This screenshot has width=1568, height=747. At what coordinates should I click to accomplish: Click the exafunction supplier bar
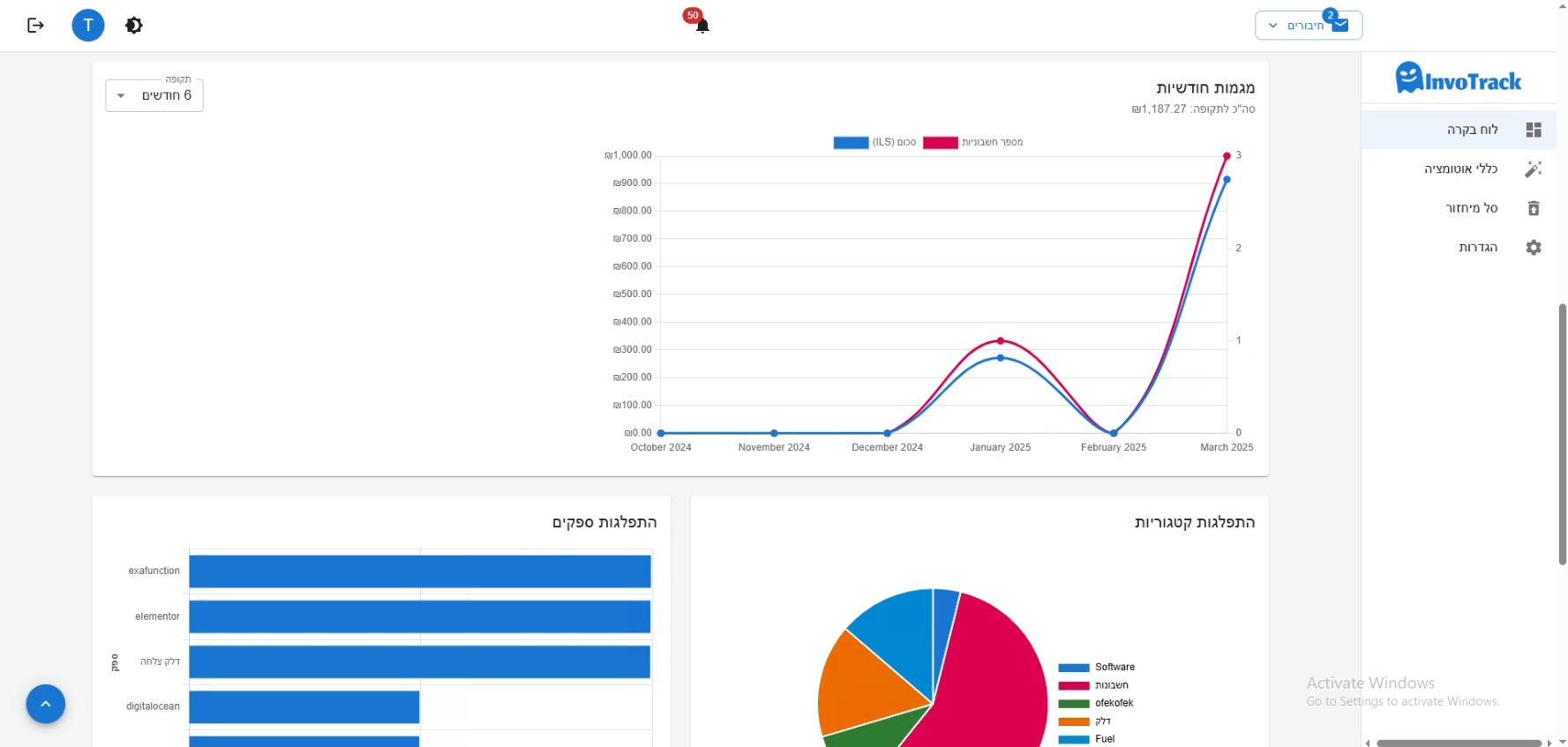pyautogui.click(x=420, y=571)
